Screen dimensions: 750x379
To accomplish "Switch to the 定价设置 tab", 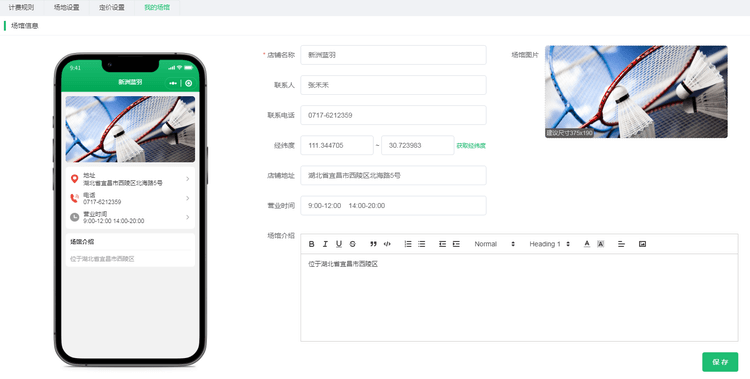I will tap(111, 8).
